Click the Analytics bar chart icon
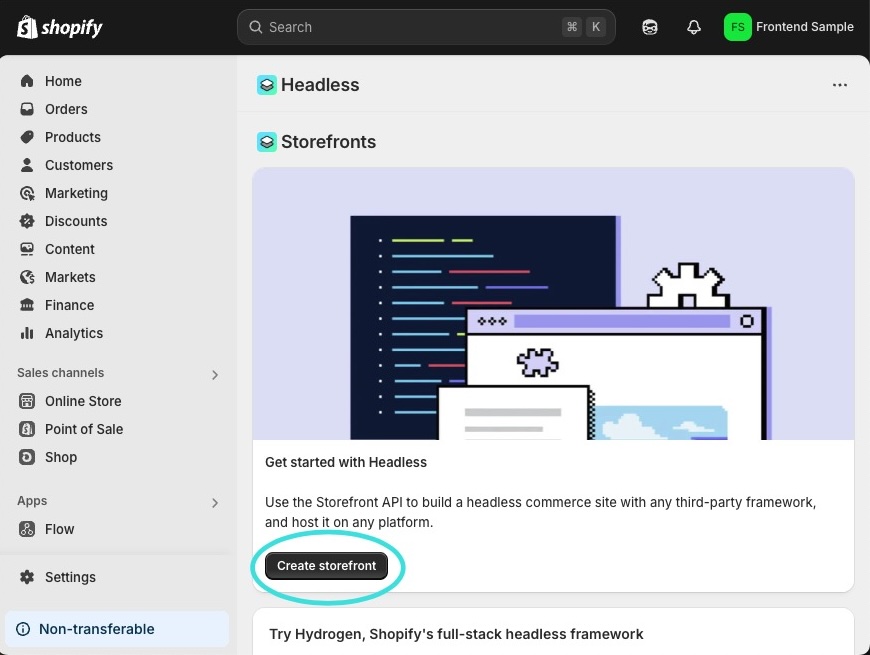The width and height of the screenshot is (870, 655). 27,333
